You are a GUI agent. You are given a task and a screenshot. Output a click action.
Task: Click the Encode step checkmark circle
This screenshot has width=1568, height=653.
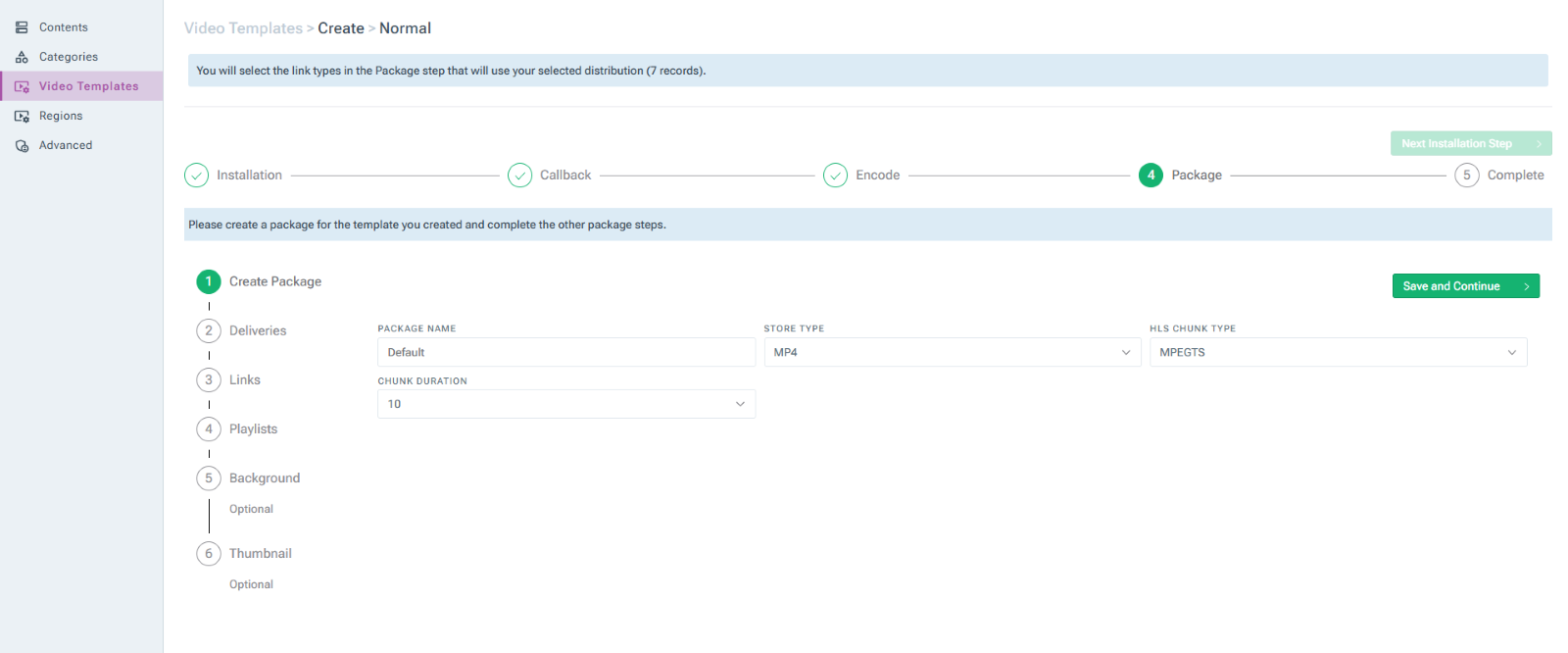click(835, 176)
